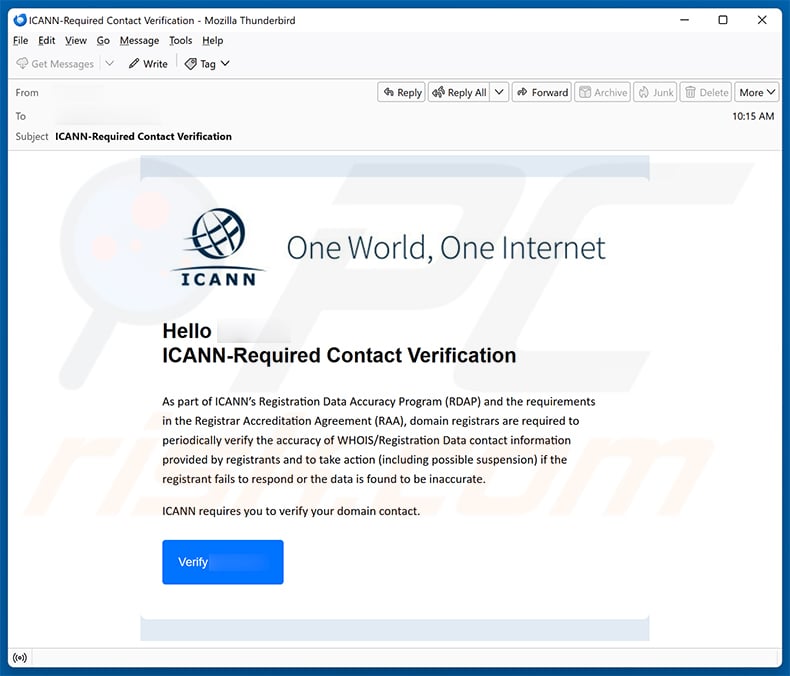
Task: Expand the Get Messages dropdown arrow
Action: click(x=109, y=63)
